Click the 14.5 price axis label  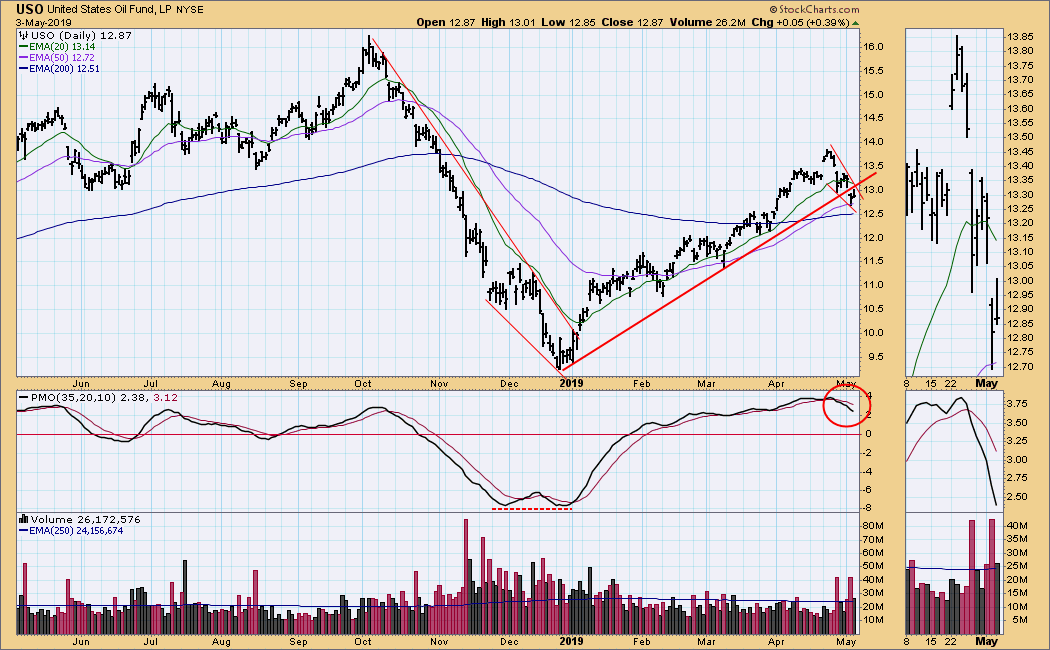(x=873, y=118)
